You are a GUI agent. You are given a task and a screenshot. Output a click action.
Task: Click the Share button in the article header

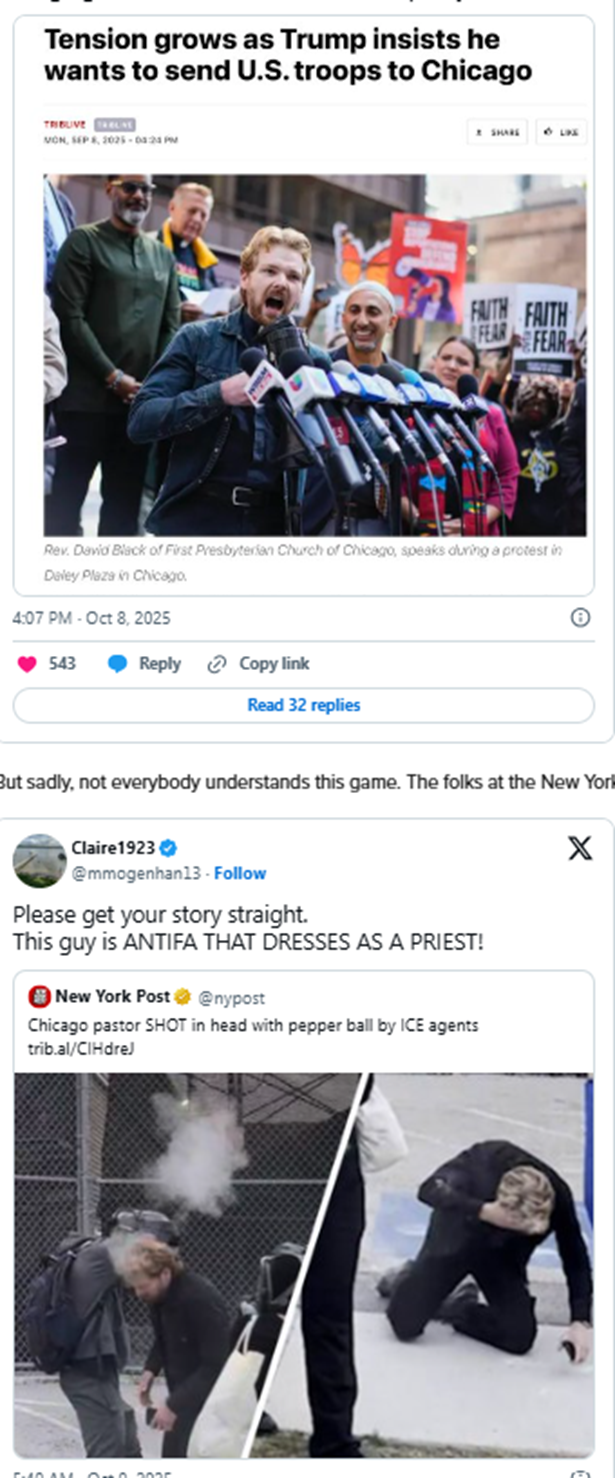click(x=497, y=132)
